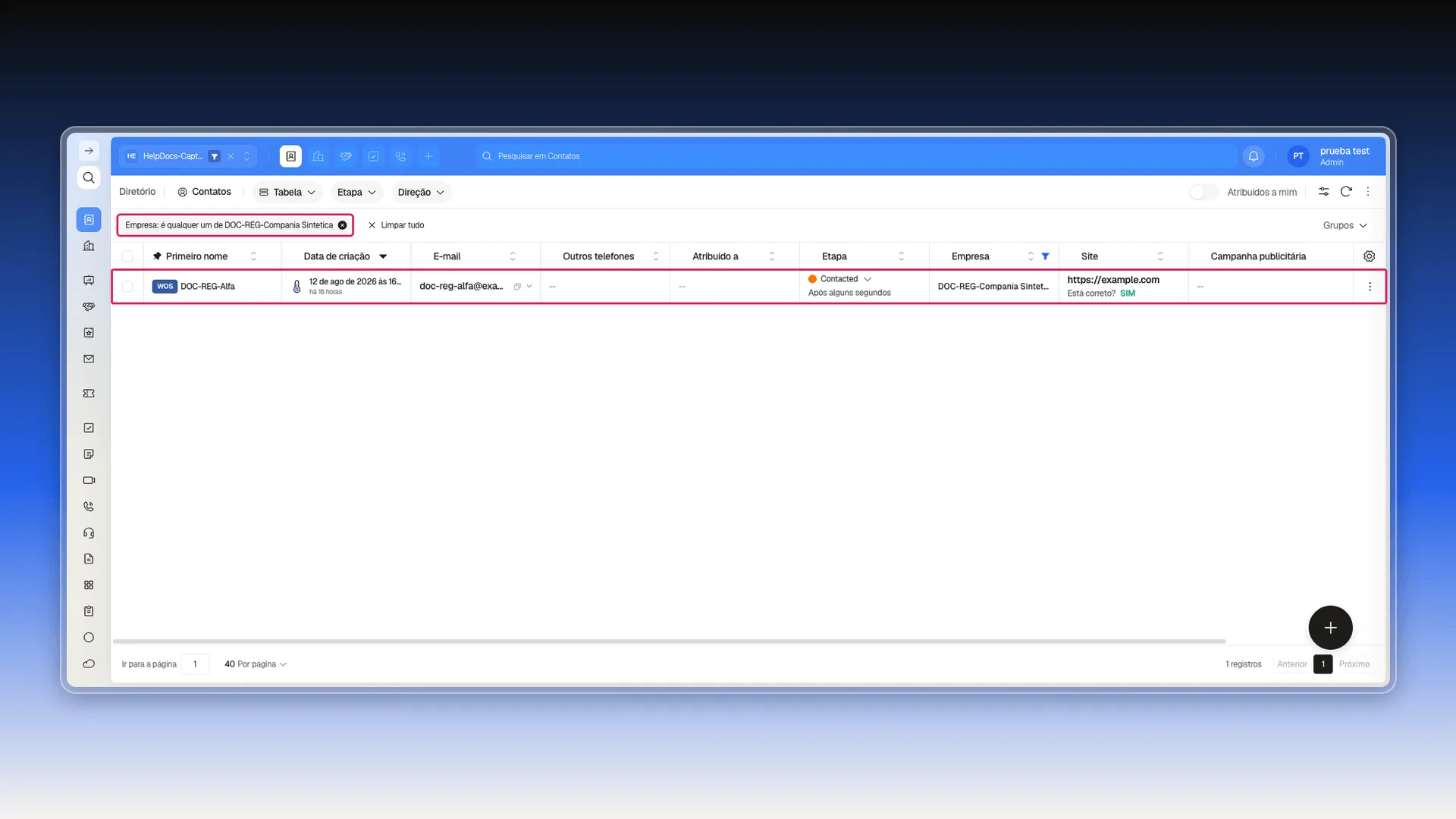
Task: Open the Contacted stage dropdown in the row
Action: (839, 279)
